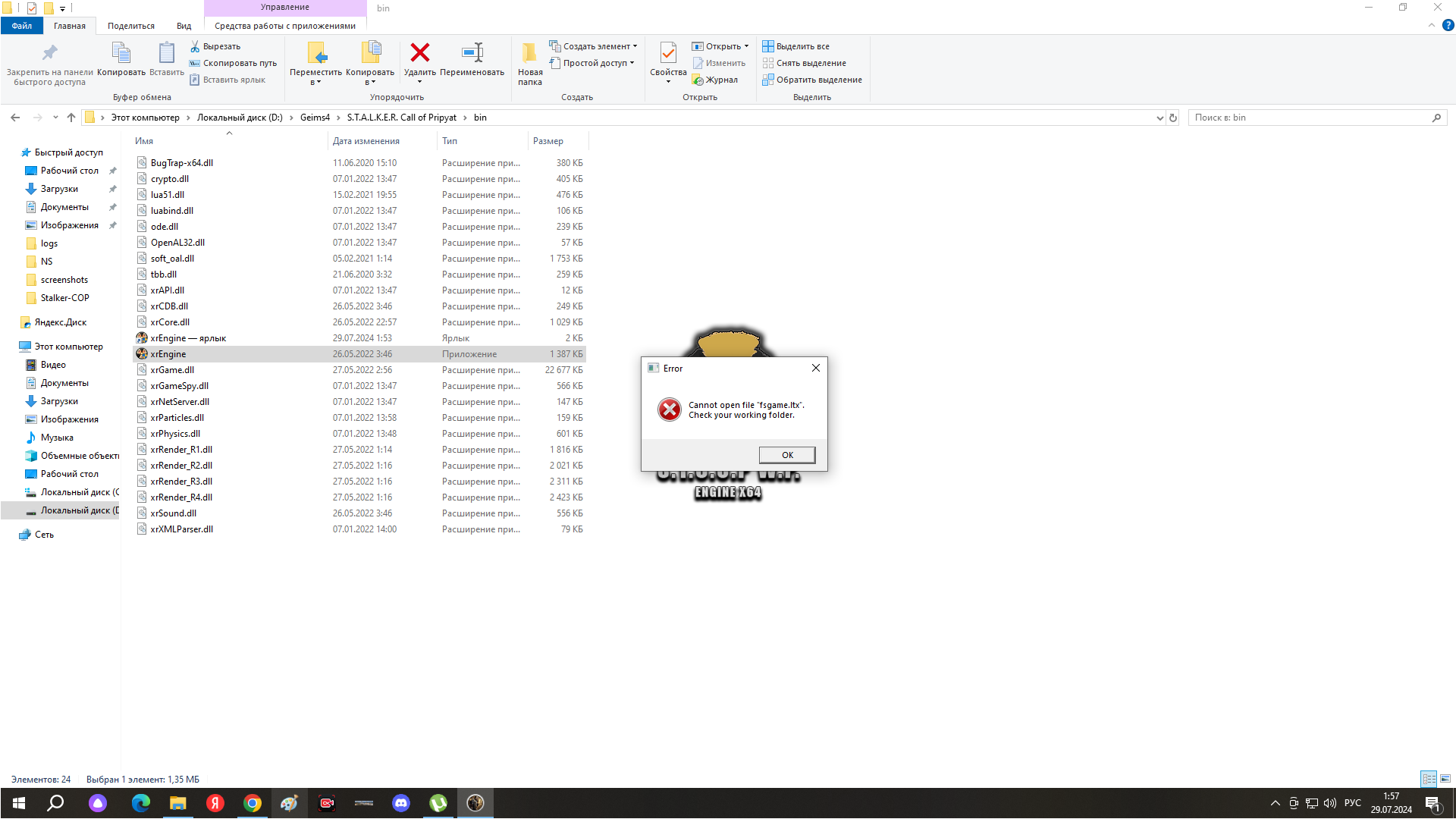
Task: Click the Pin to Quick access icon
Action: pos(49,53)
